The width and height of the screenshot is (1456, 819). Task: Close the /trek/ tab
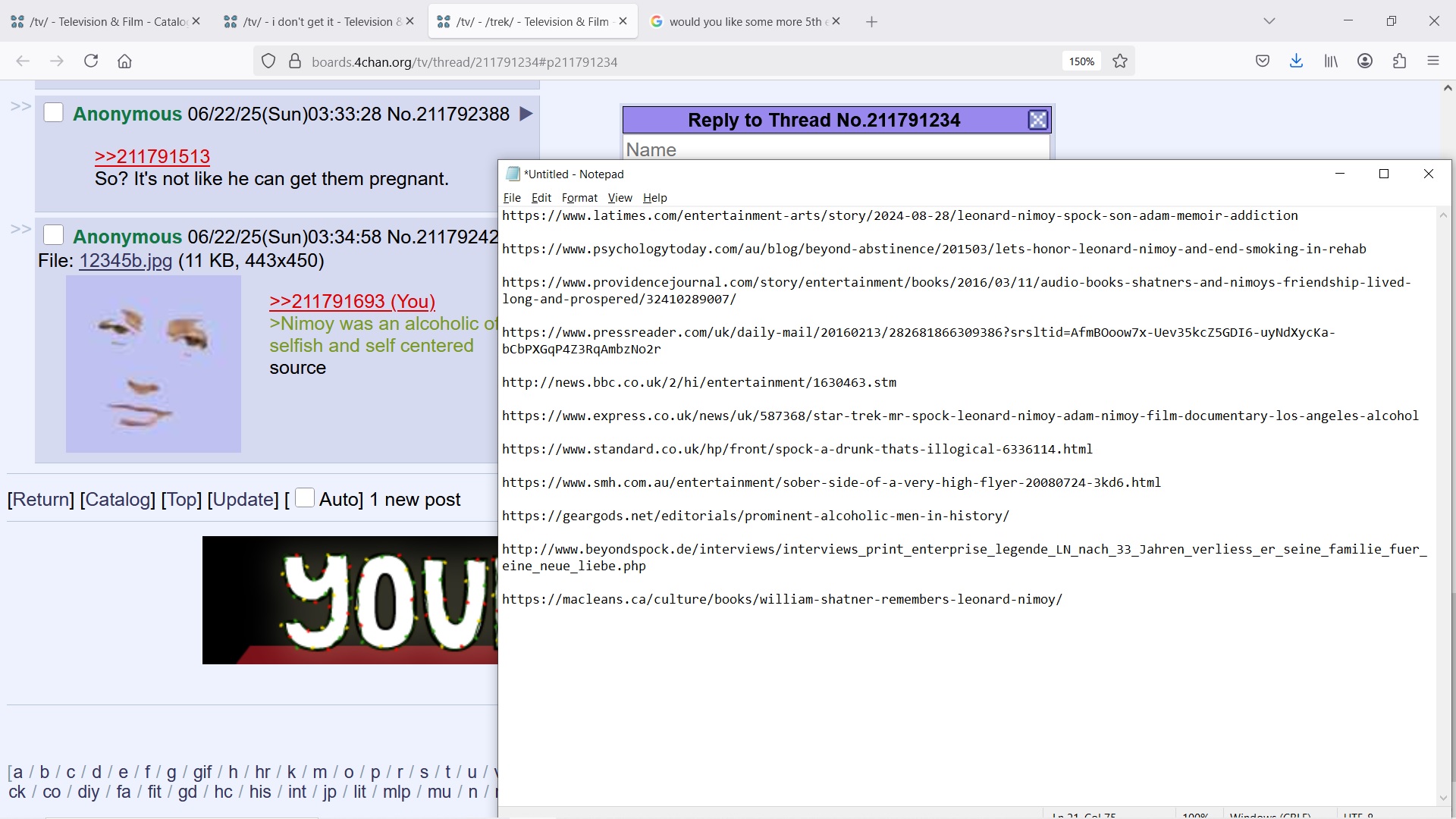(x=623, y=21)
